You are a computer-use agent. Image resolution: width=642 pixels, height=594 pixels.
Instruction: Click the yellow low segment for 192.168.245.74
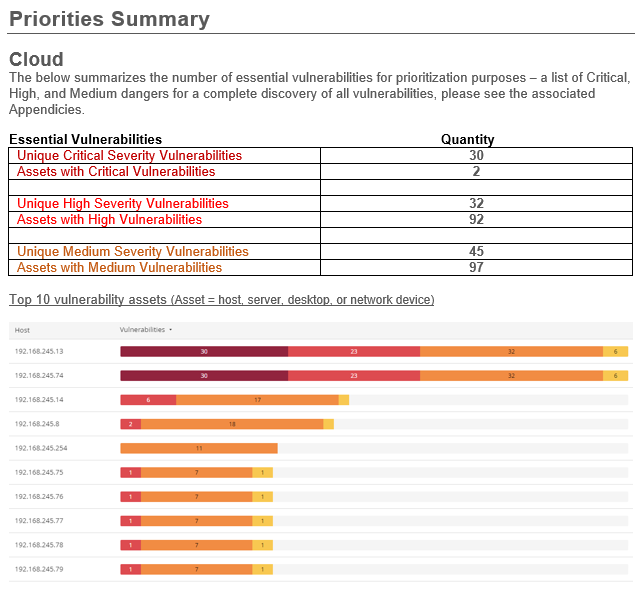point(615,376)
